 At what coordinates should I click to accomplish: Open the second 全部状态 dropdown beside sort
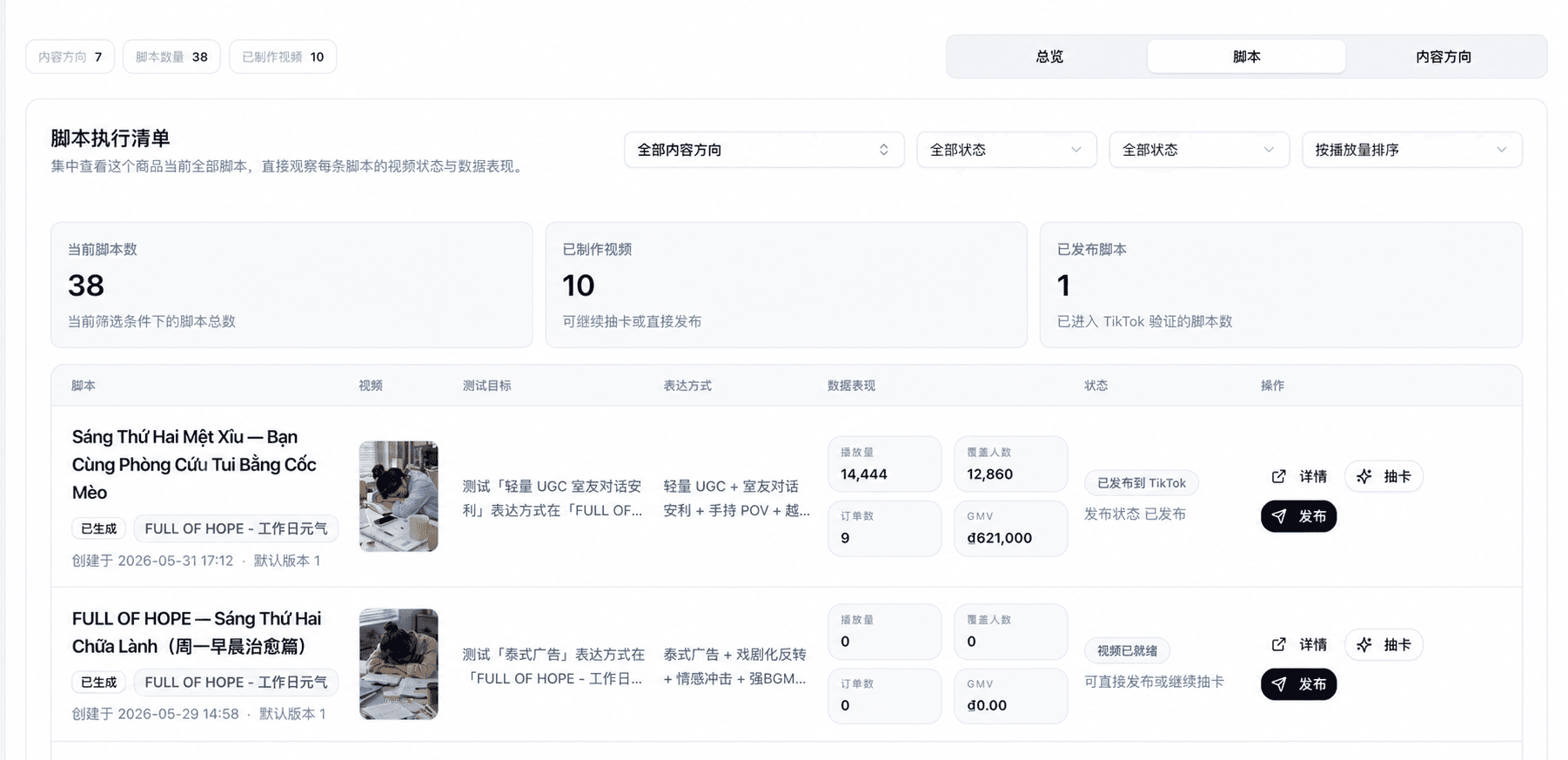coord(1199,150)
